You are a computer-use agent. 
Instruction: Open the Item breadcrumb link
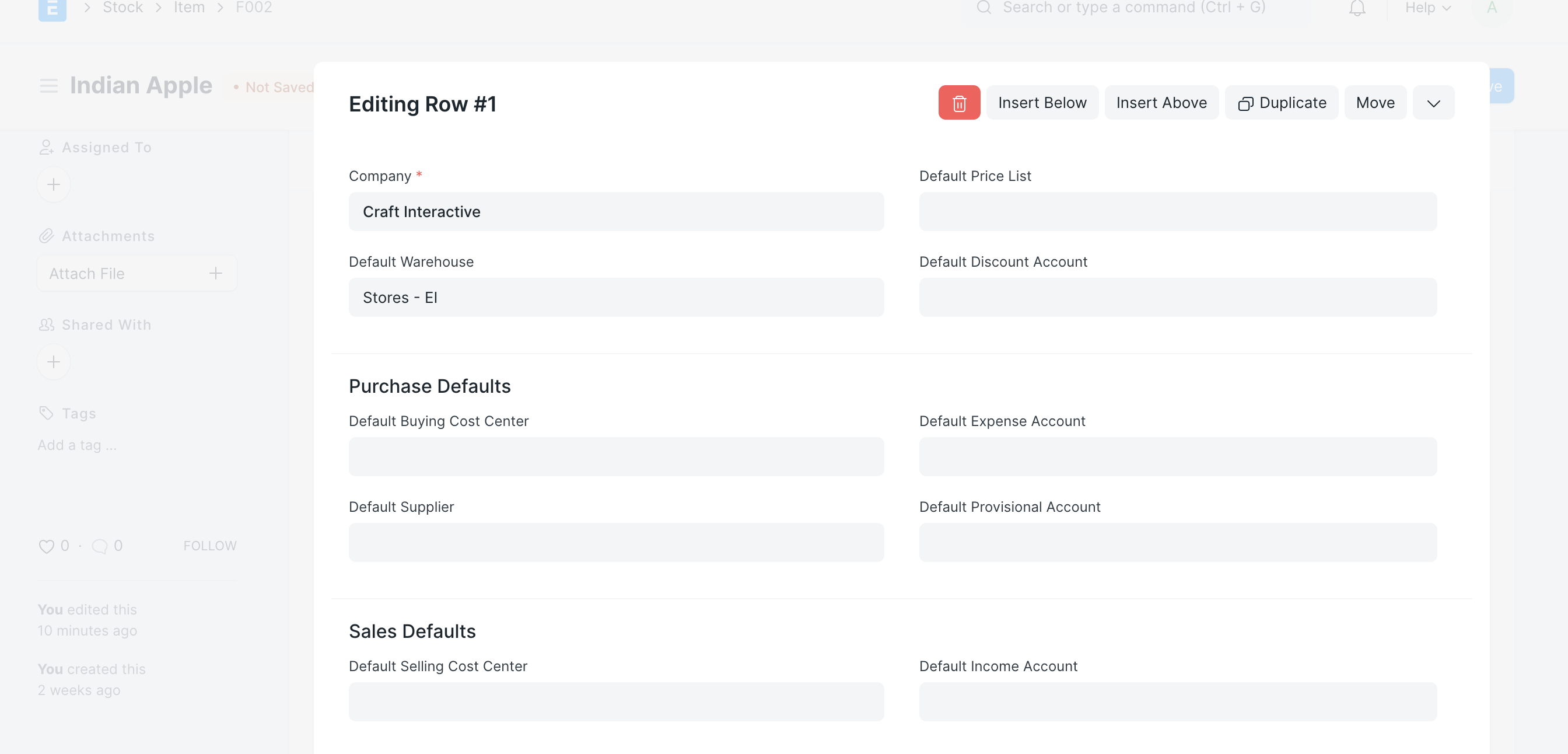coord(188,8)
